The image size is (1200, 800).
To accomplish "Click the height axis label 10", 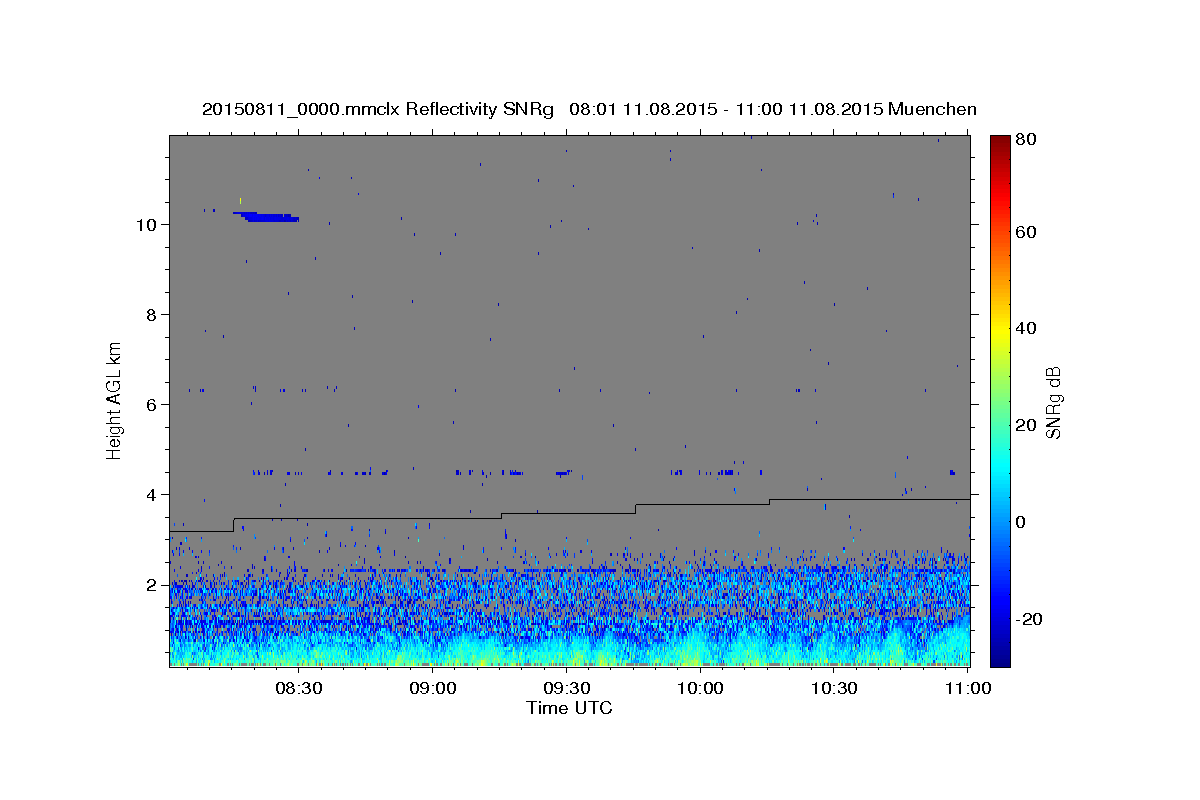I will point(146,225).
